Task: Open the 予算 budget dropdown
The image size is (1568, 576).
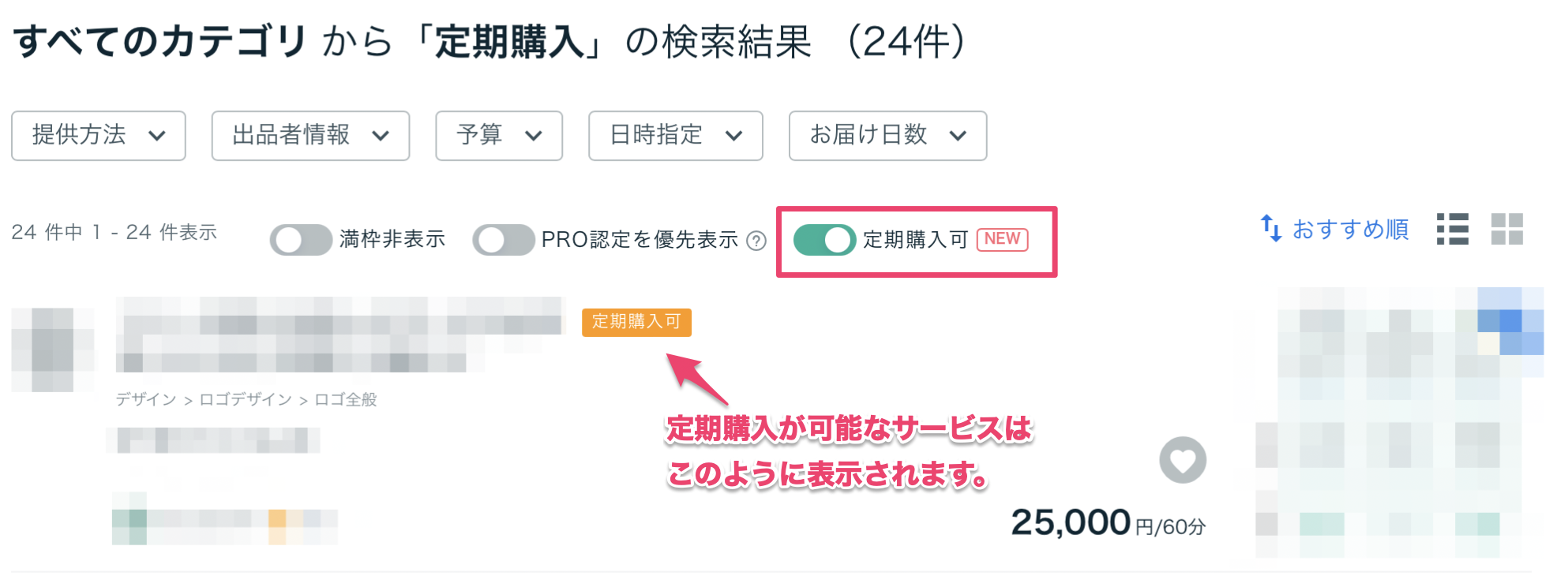Action: click(x=498, y=136)
